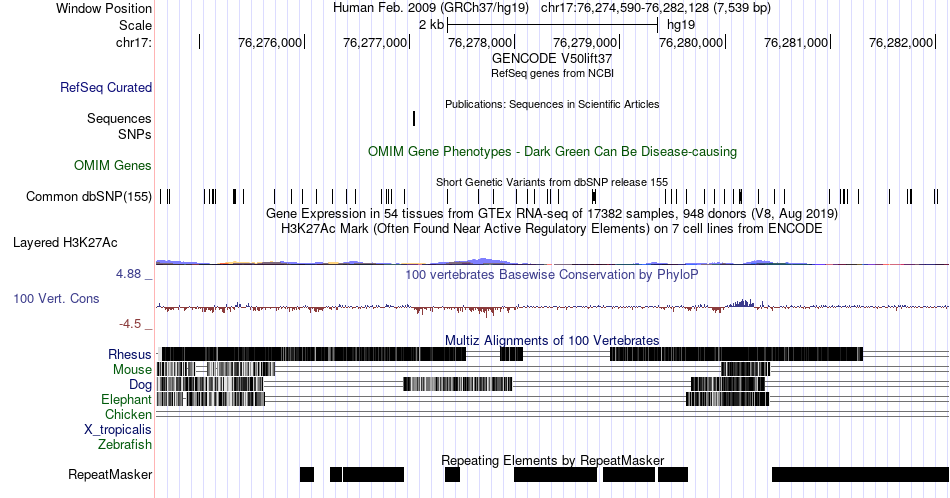Select the Elephant alignment row label
This screenshot has width=950, height=498.
[126, 399]
